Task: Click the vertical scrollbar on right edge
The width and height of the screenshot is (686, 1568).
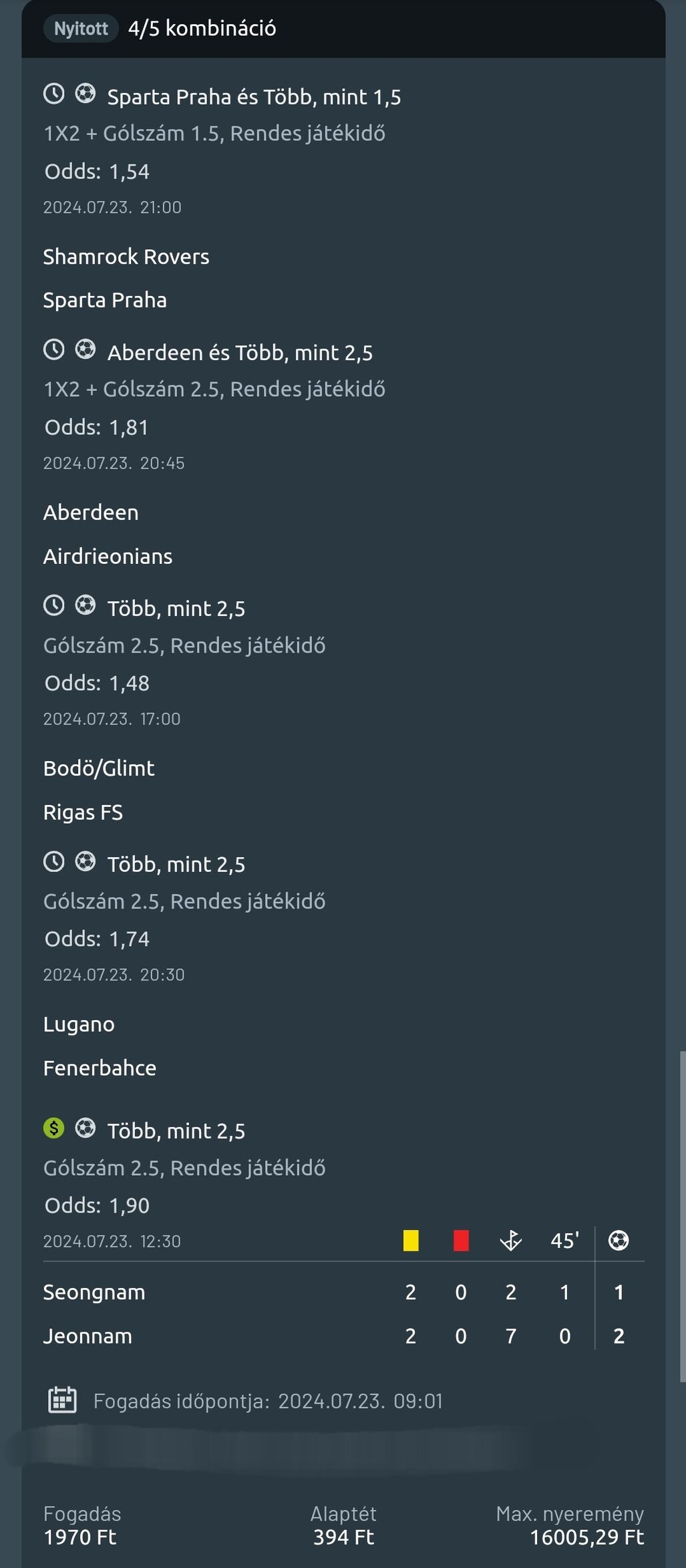Action: pos(682,1216)
